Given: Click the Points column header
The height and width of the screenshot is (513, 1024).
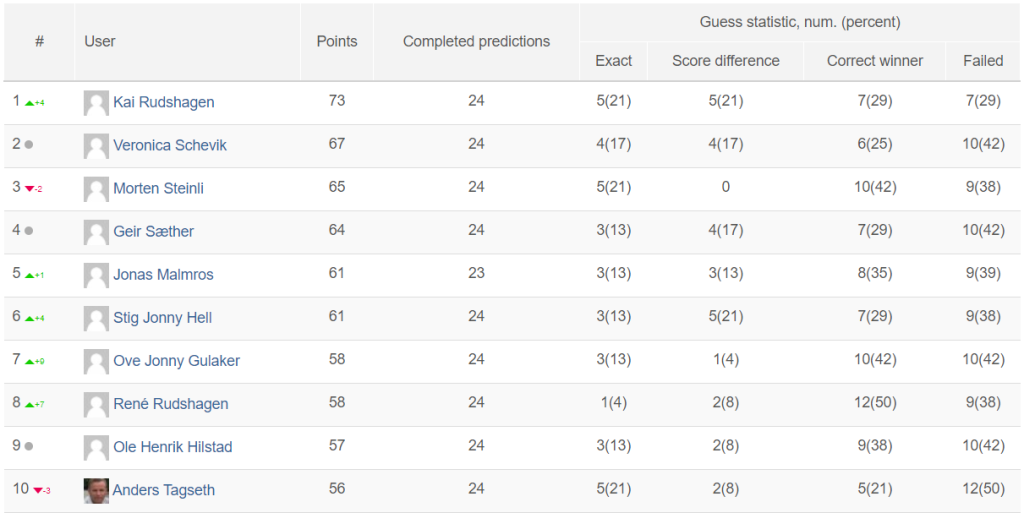Looking at the screenshot, I should click(337, 41).
